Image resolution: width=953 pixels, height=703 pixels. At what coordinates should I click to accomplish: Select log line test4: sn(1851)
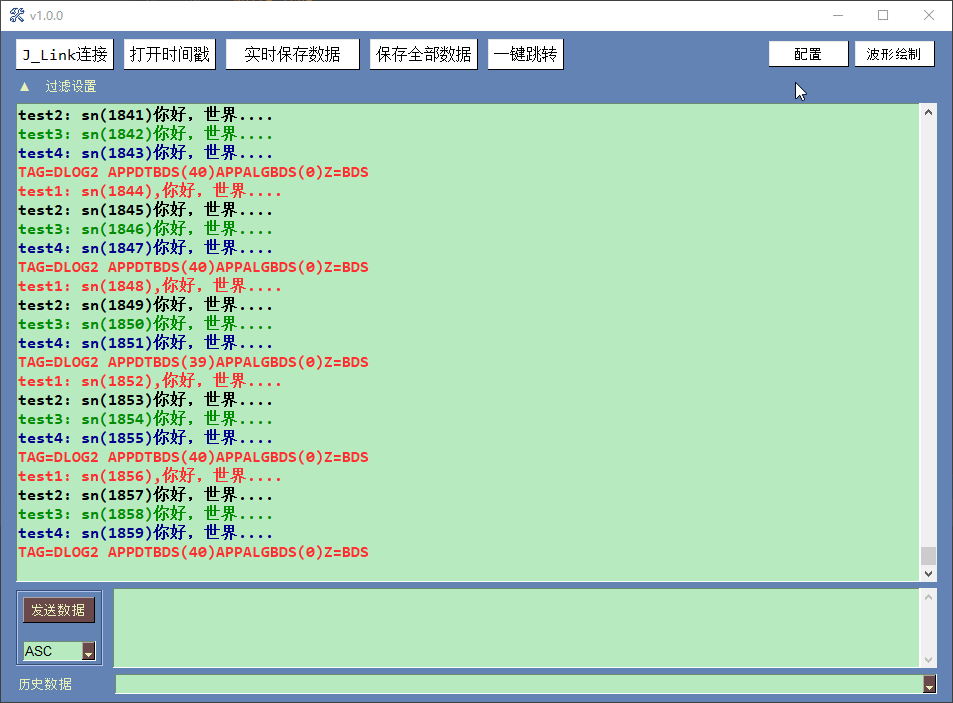point(146,343)
